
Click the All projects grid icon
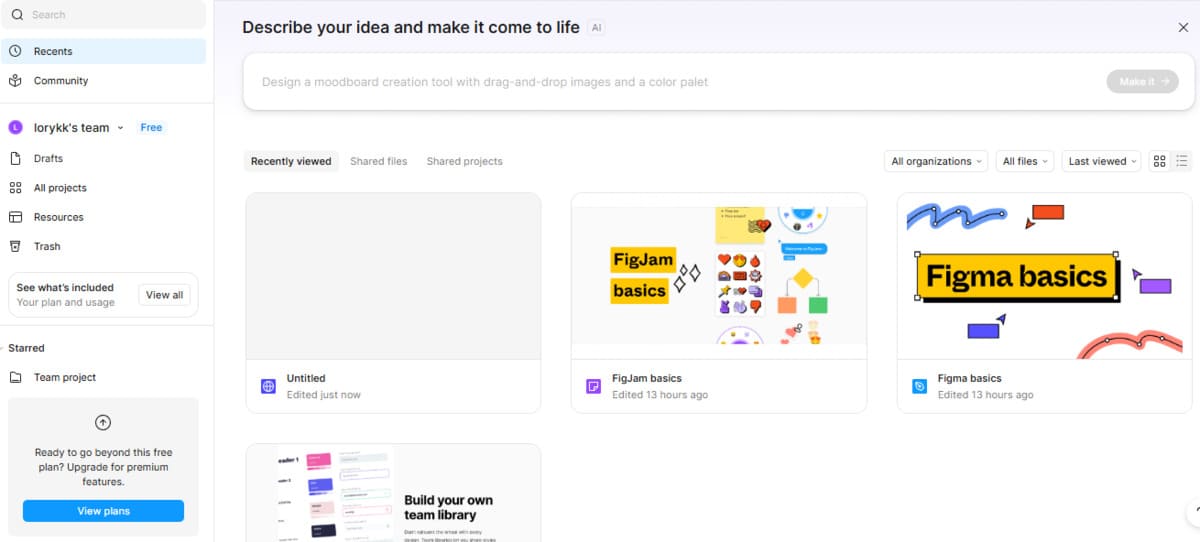(15, 188)
